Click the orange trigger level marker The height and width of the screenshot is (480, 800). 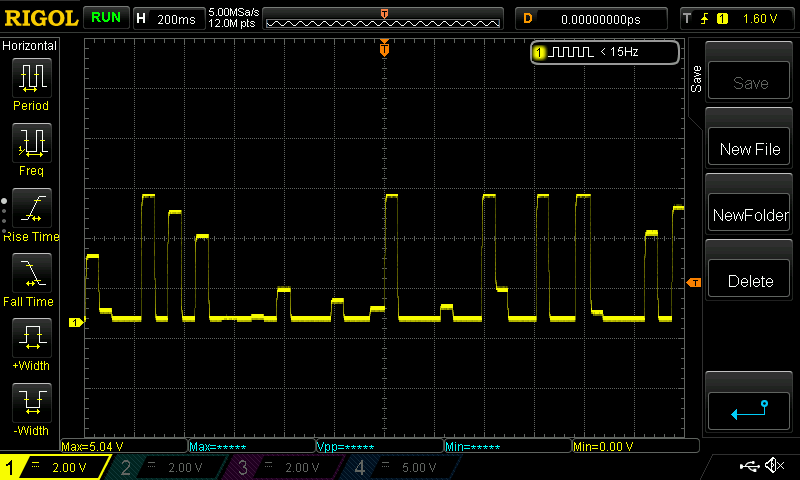click(692, 283)
